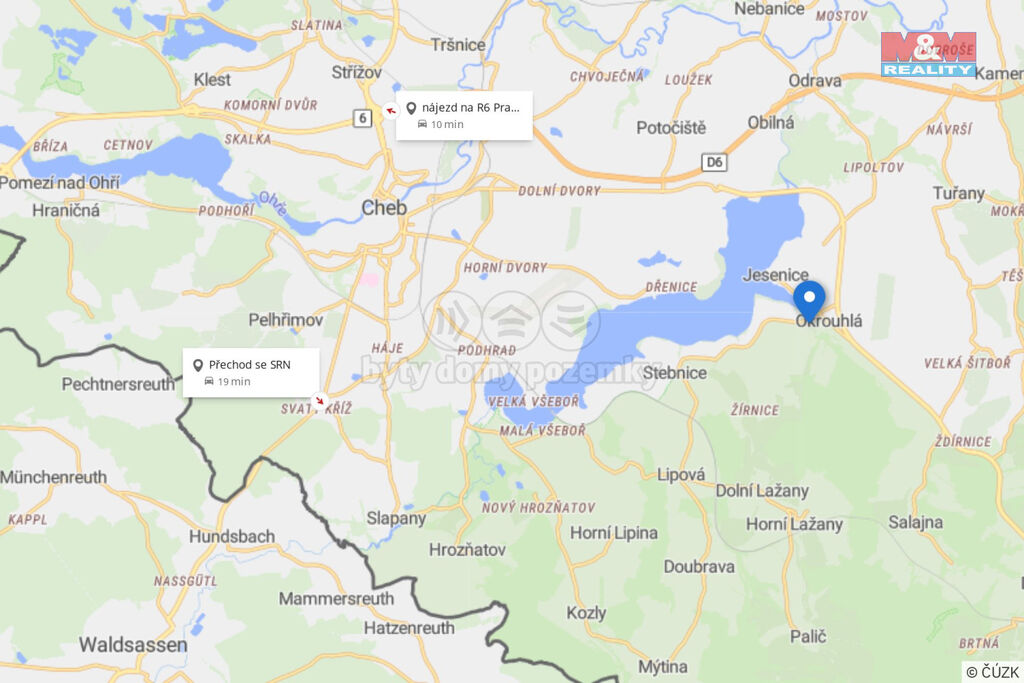Click the car icon showing 10 min
The image size is (1024, 683).
tap(423, 124)
